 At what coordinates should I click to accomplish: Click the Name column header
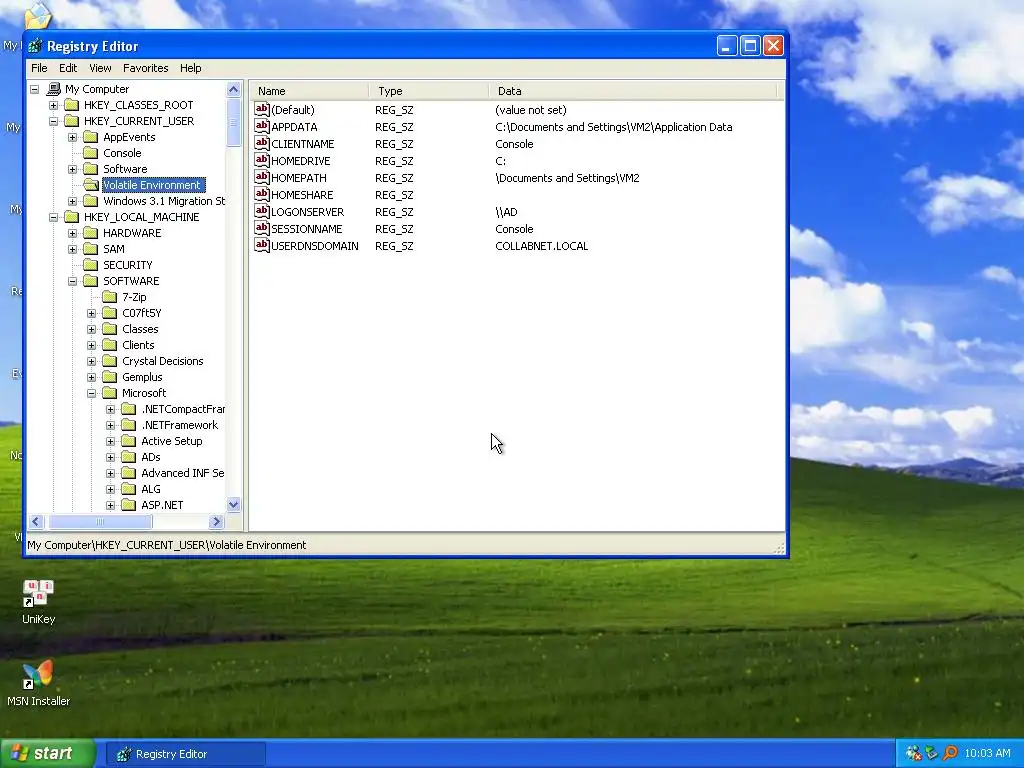click(310, 91)
